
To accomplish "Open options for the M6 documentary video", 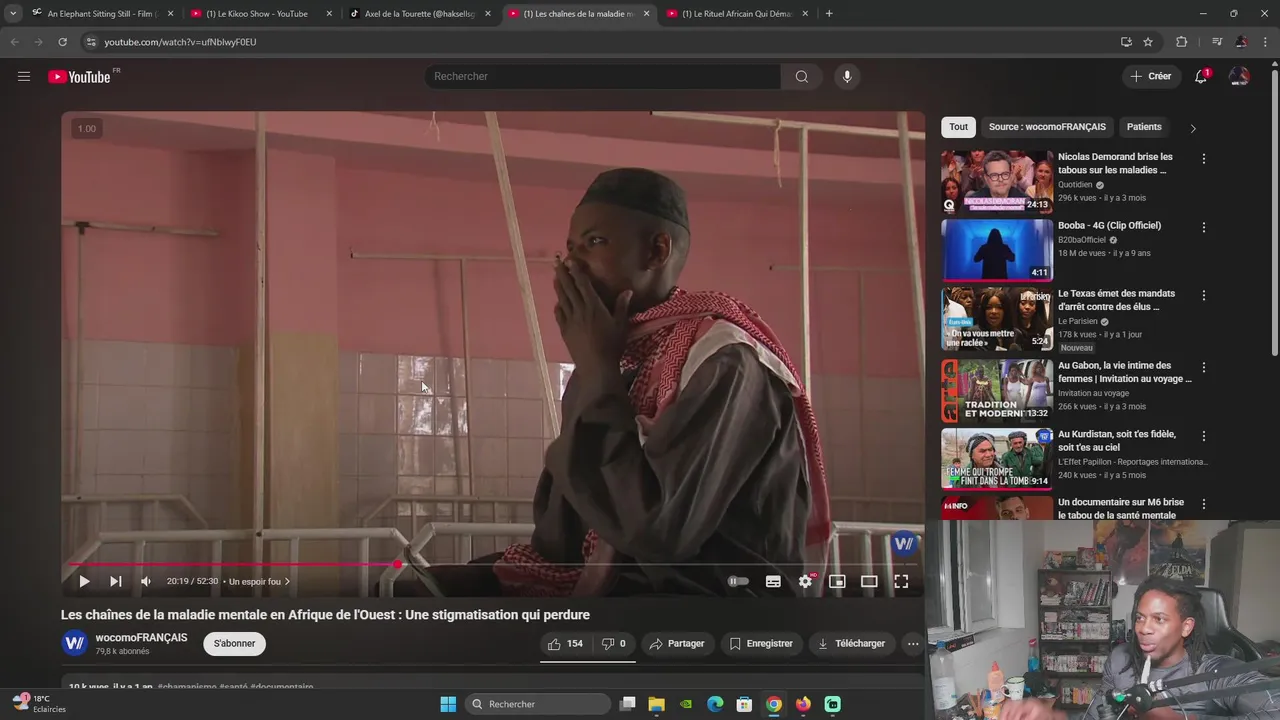I will point(1203,504).
